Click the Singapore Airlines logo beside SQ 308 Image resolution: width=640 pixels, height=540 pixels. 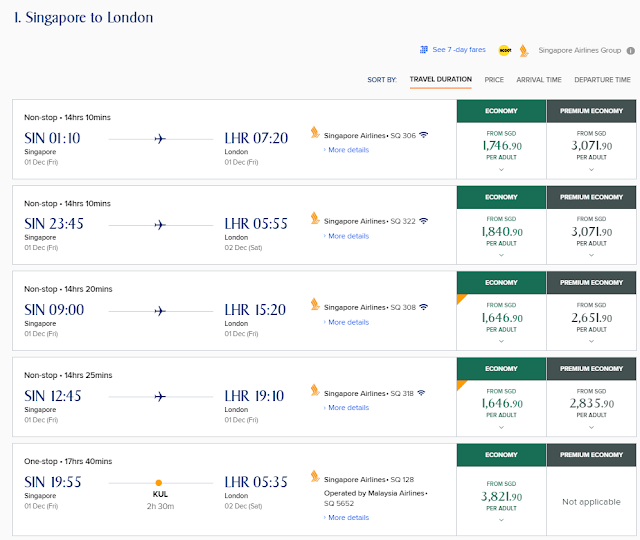(315, 305)
